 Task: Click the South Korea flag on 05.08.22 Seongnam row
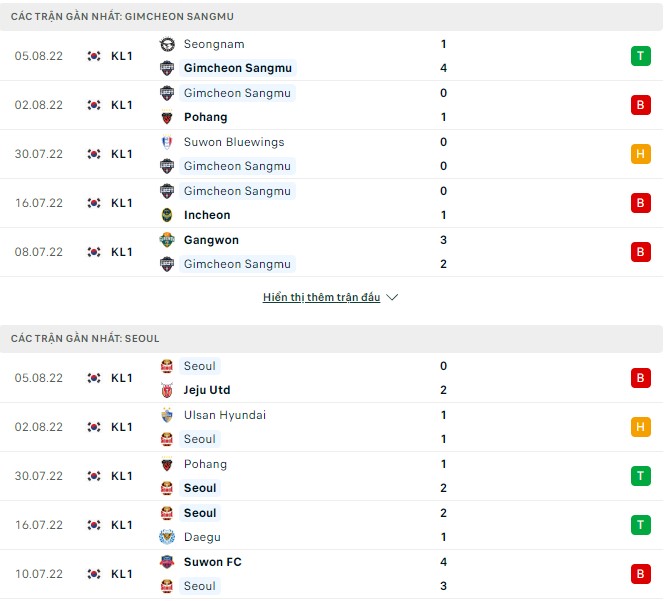point(94,56)
